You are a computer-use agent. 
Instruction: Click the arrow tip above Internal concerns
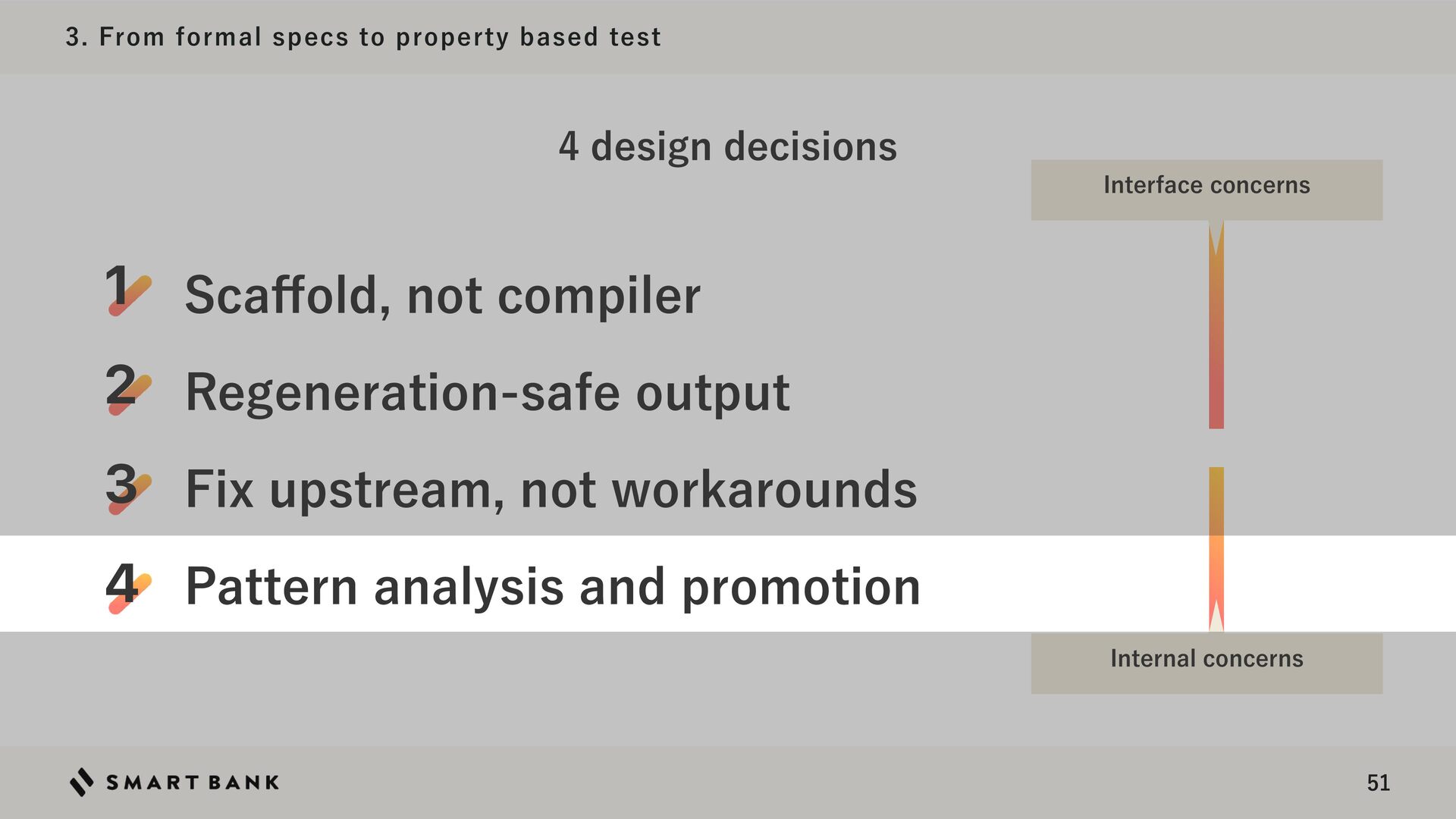tap(1216, 616)
